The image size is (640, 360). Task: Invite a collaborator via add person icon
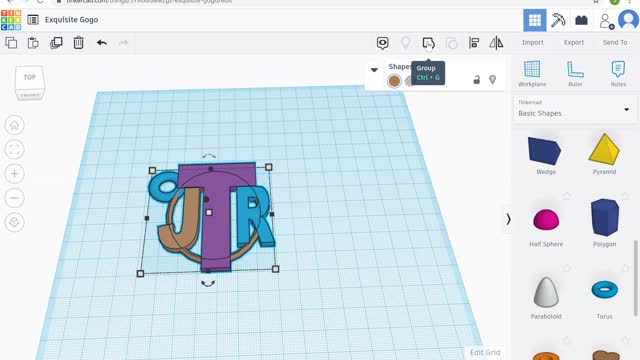(x=606, y=21)
